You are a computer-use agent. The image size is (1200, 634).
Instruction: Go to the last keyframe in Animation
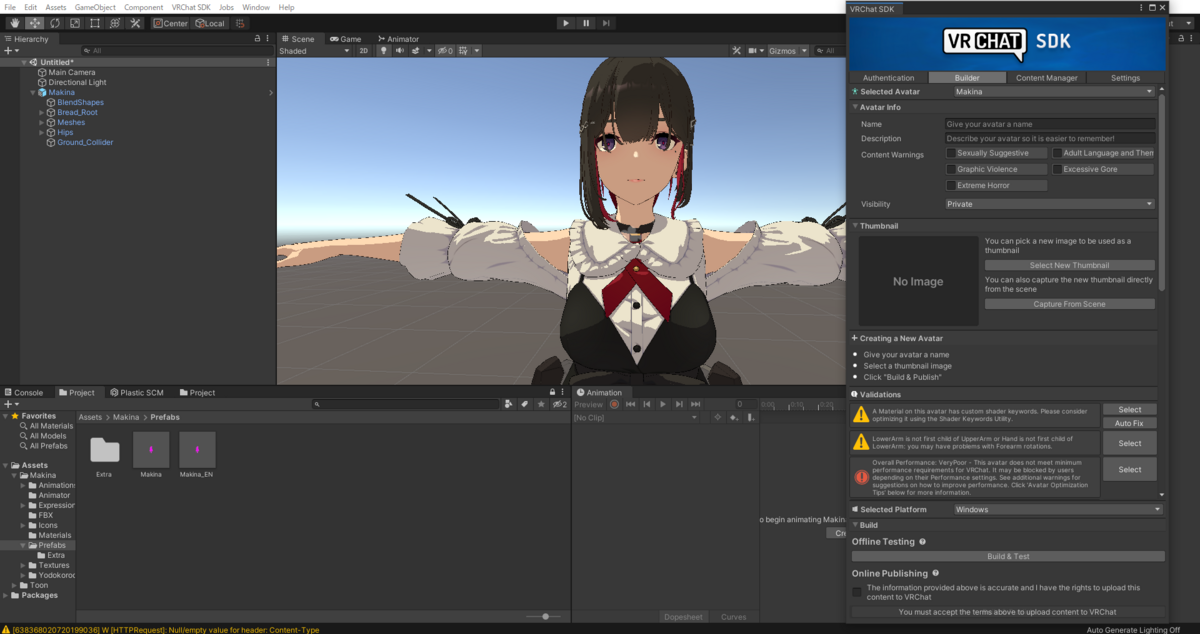click(695, 404)
